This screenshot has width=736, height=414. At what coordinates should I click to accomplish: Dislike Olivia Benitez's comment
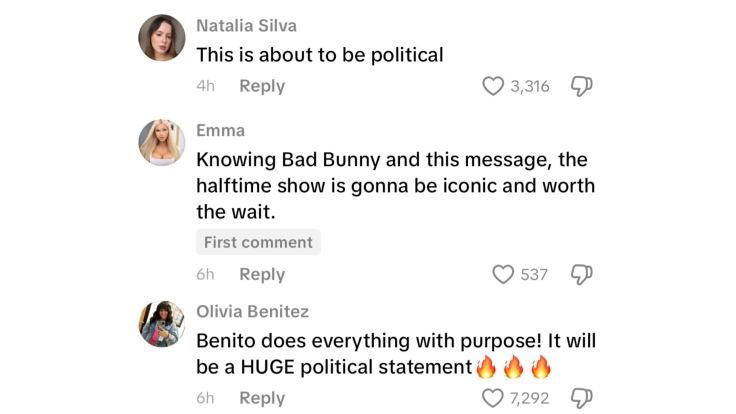(x=581, y=398)
